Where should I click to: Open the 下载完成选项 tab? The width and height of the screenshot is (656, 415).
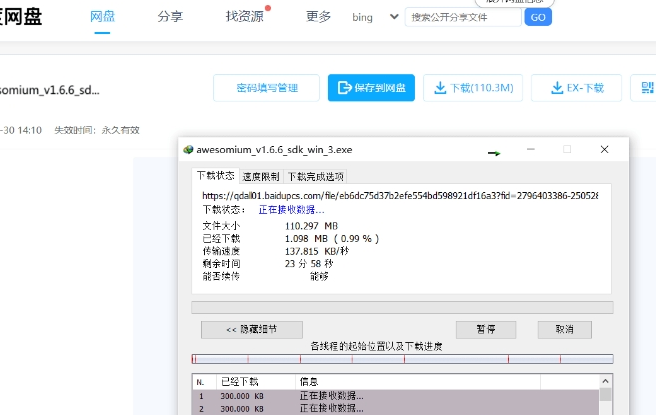click(315, 176)
